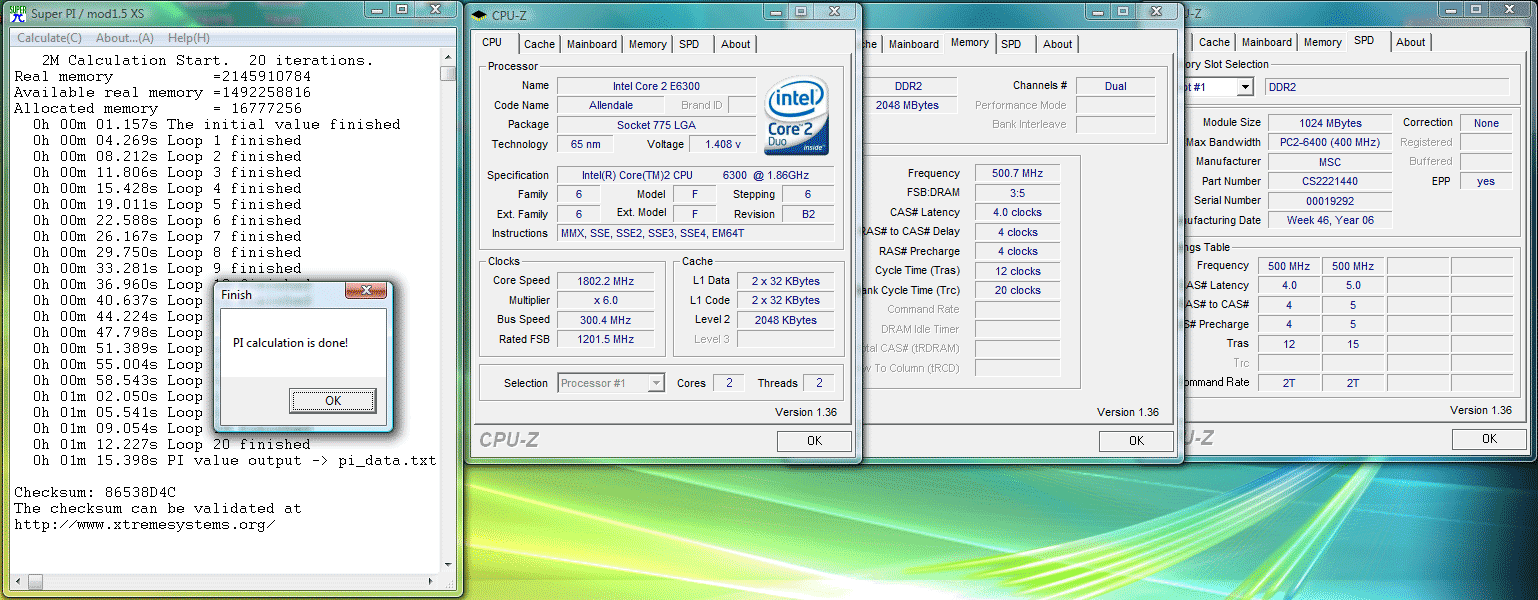Click the processor Name field Intel Core 2 E6300
This screenshot has width=1538, height=600.
(x=656, y=86)
